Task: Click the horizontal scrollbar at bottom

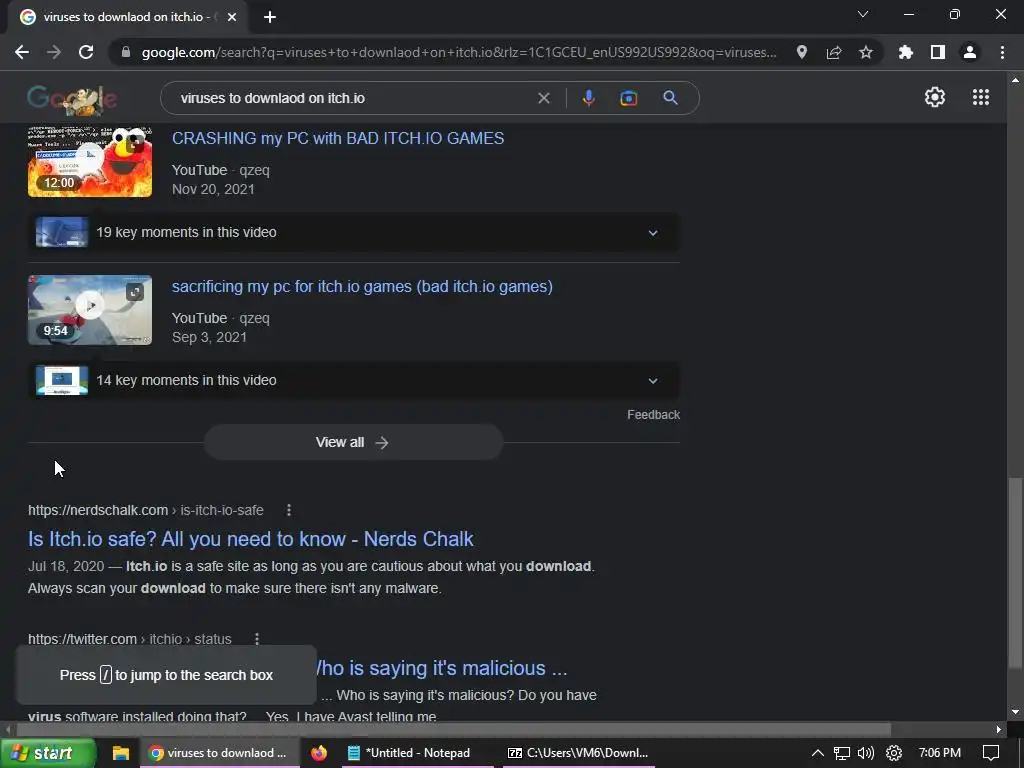Action: 454,729
